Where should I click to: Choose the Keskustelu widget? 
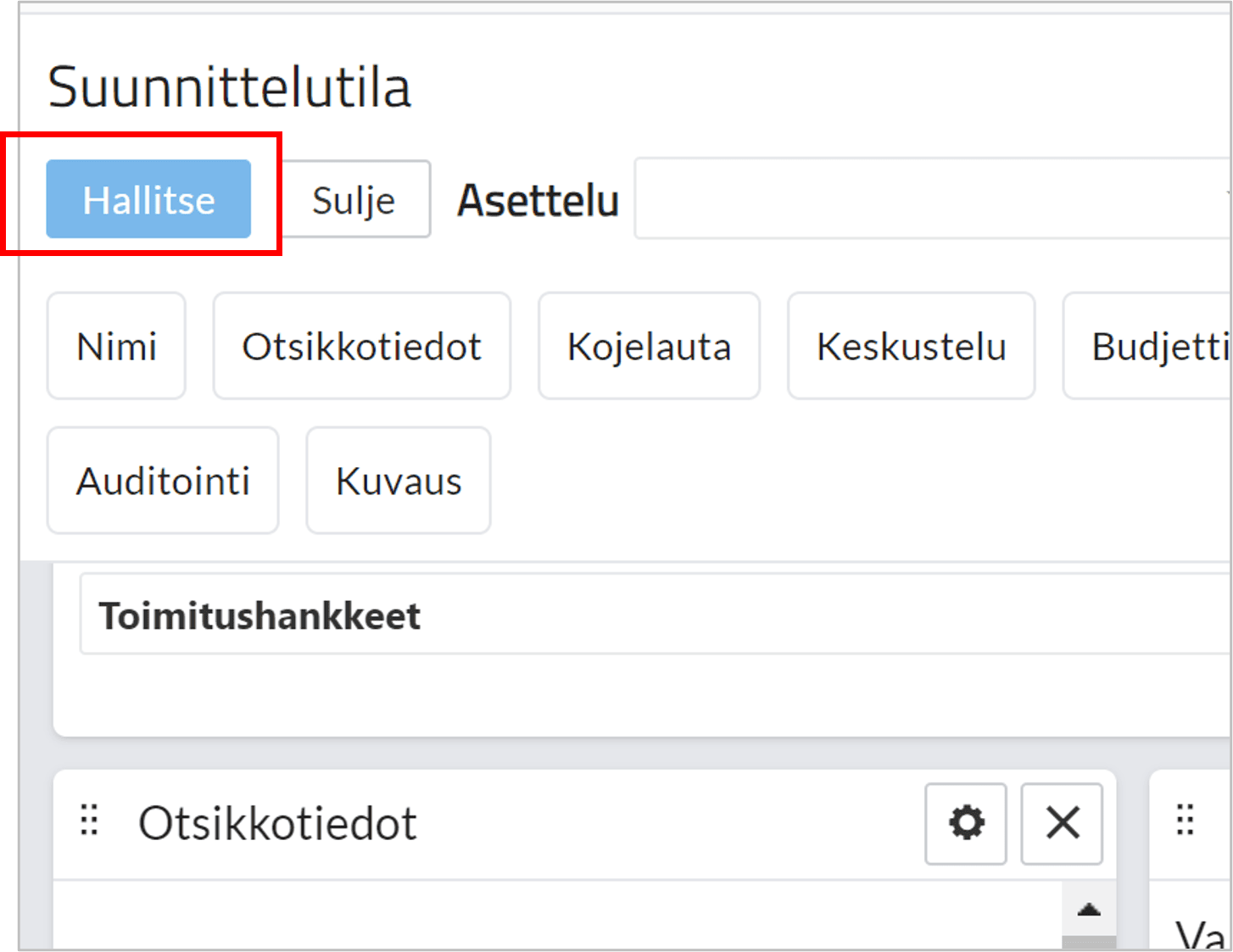pos(911,346)
